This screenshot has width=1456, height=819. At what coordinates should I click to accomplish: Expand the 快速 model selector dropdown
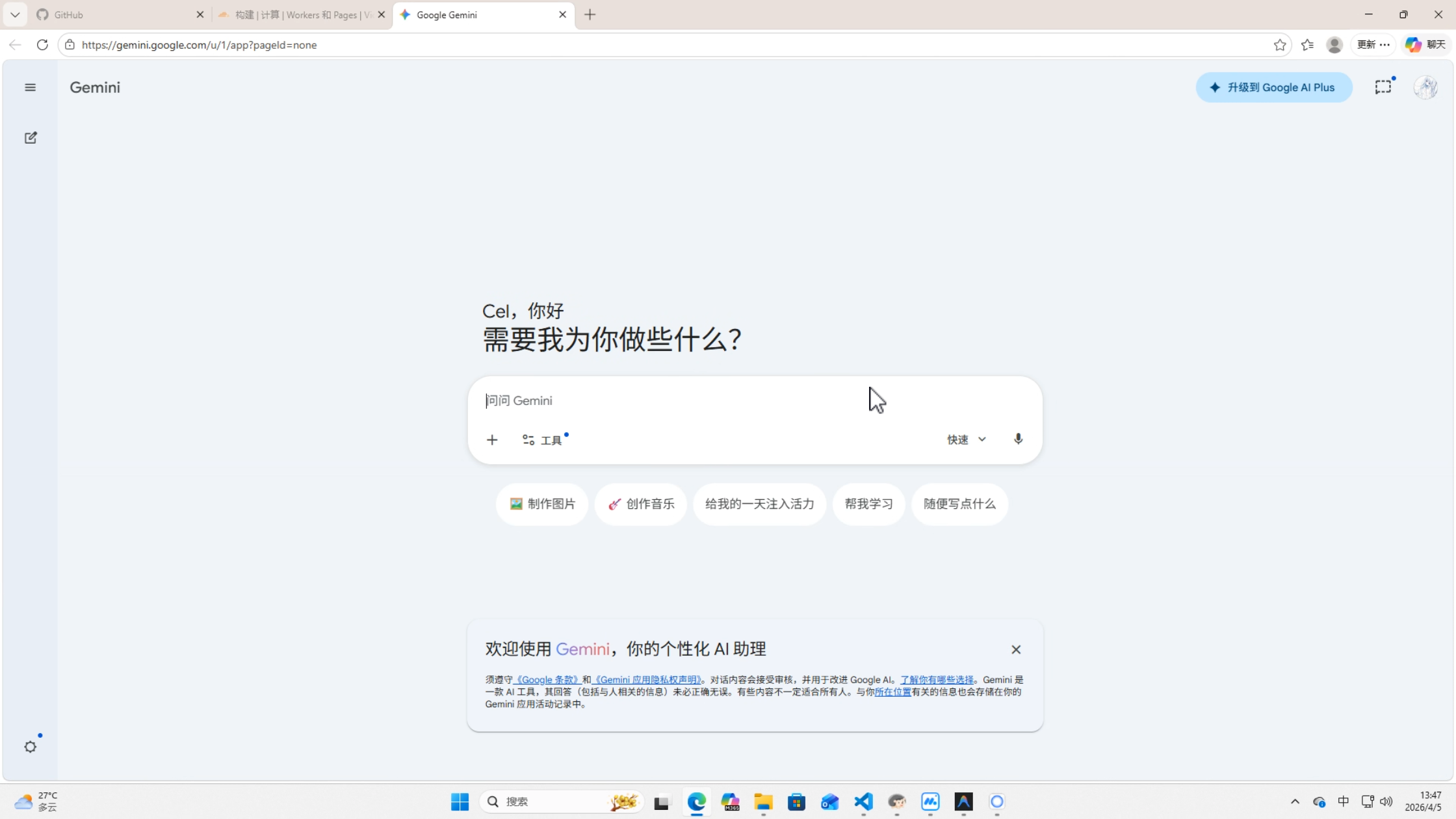pyautogui.click(x=967, y=439)
